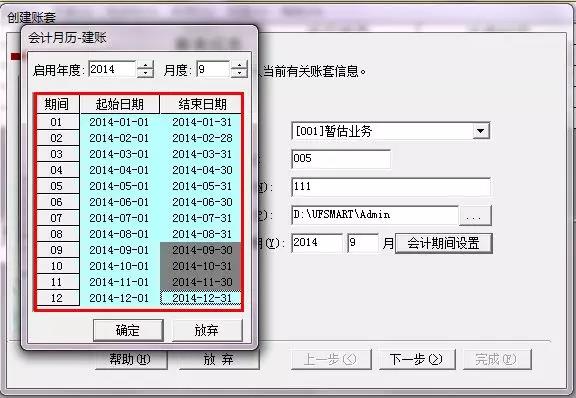Select end date cell 2014-12-31
The width and height of the screenshot is (576, 398).
click(x=201, y=298)
